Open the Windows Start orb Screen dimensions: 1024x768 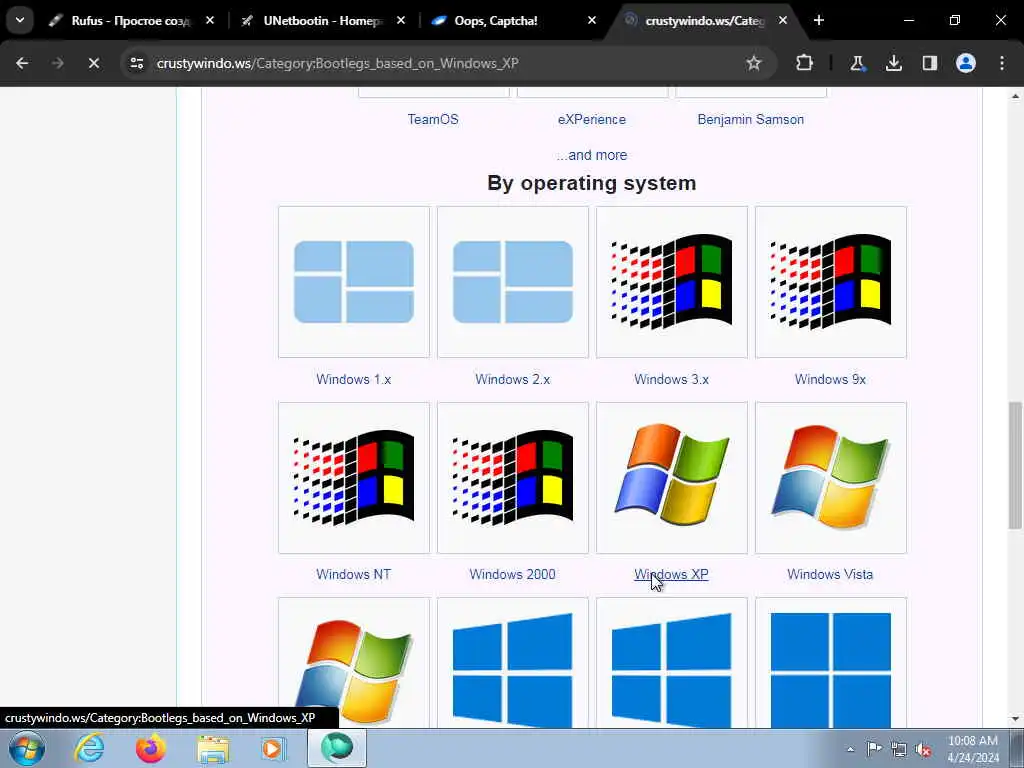point(27,748)
